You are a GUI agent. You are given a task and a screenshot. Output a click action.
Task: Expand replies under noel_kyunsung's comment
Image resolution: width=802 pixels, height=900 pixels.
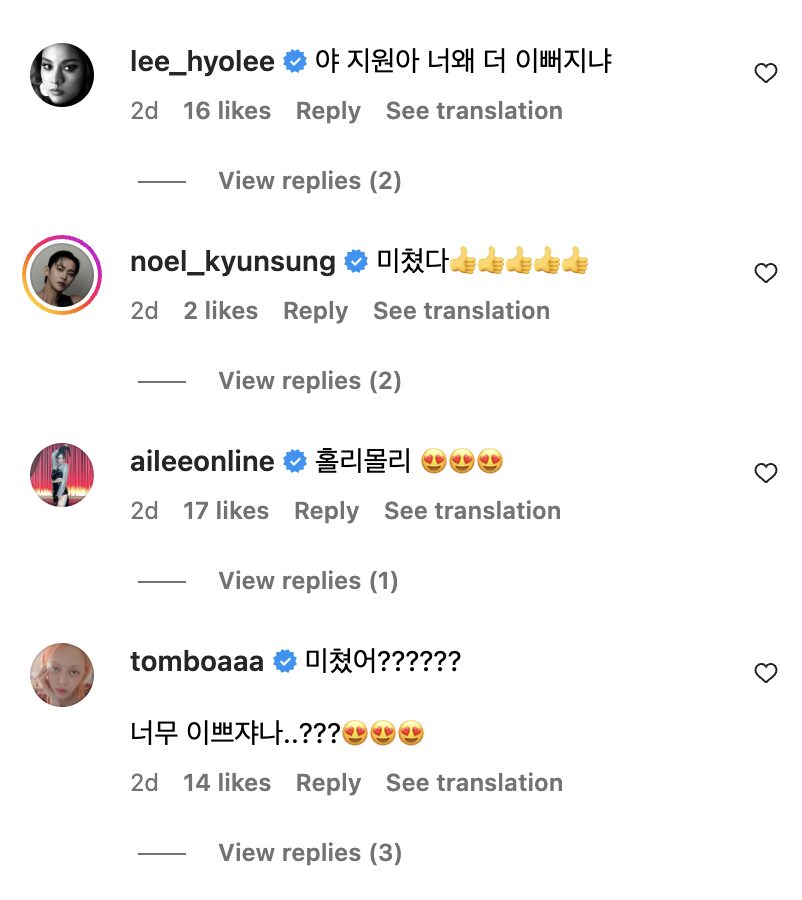pos(309,381)
